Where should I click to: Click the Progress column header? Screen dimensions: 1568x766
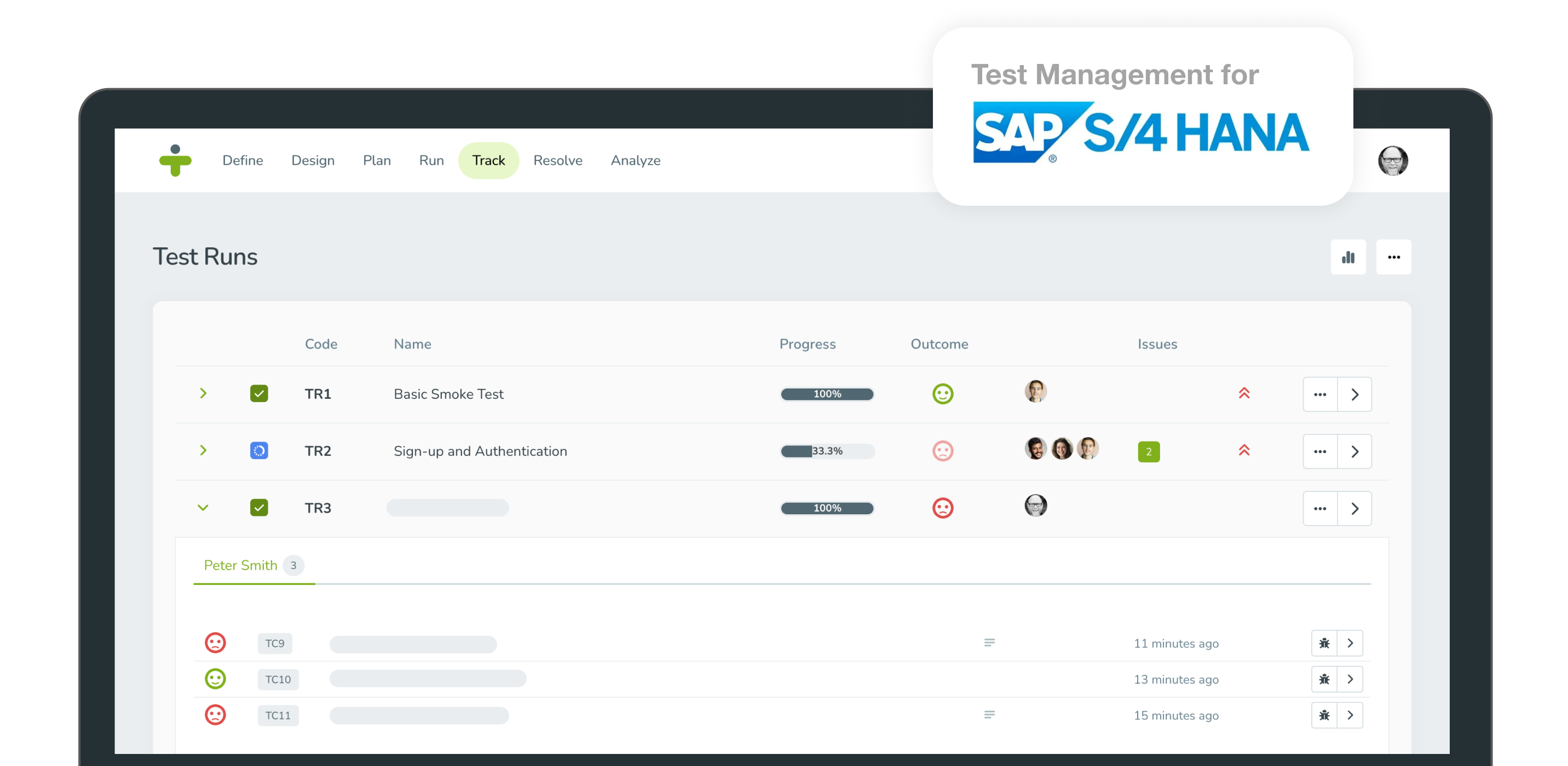pos(807,344)
